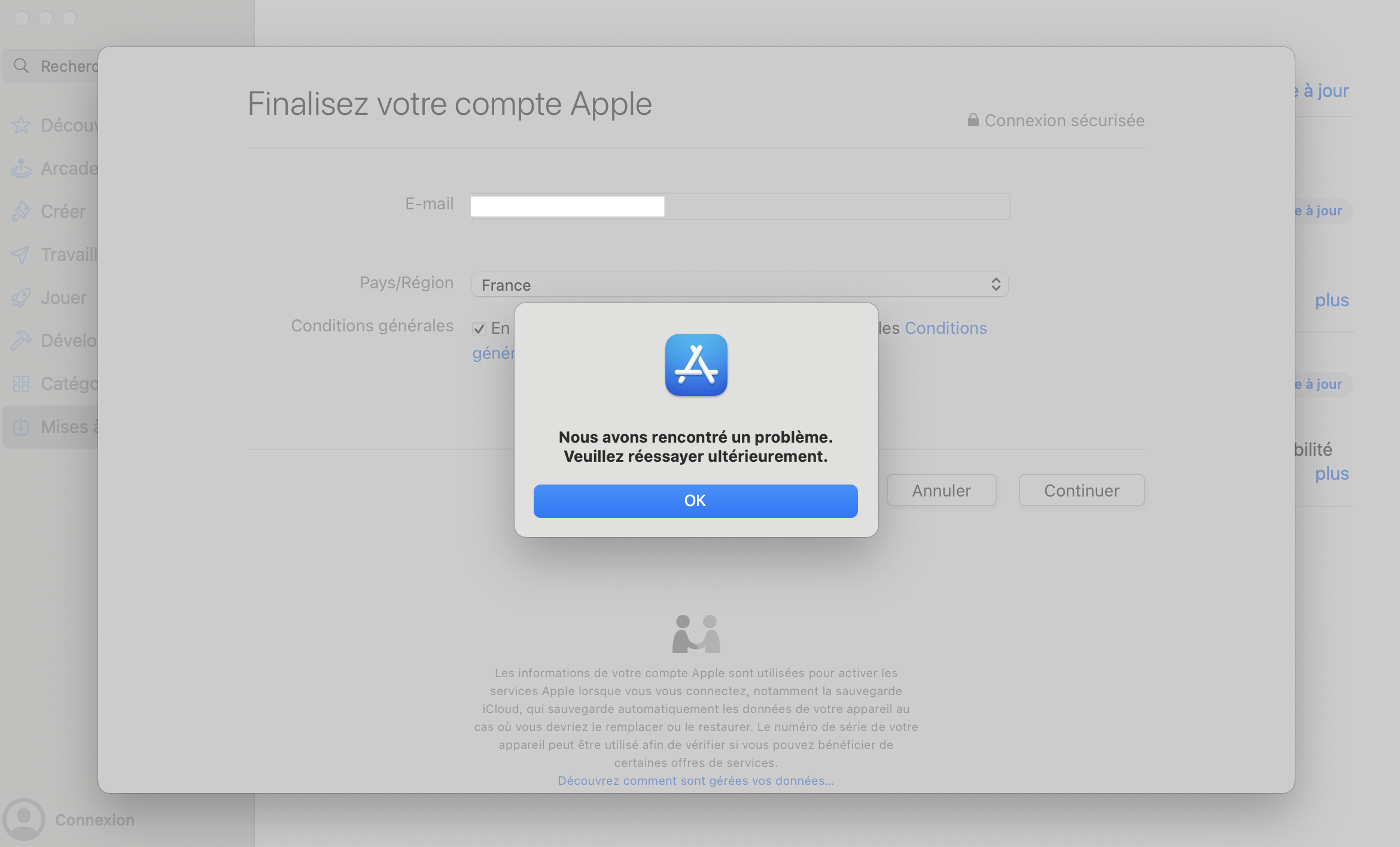Screen dimensions: 1400x847
Task: Toggle the Conditions générales checkbox
Action: coord(479,328)
